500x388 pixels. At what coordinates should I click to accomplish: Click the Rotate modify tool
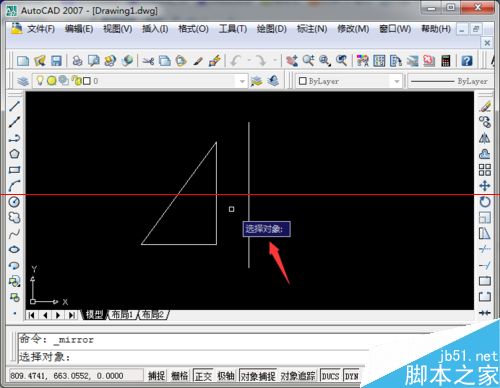[485, 202]
